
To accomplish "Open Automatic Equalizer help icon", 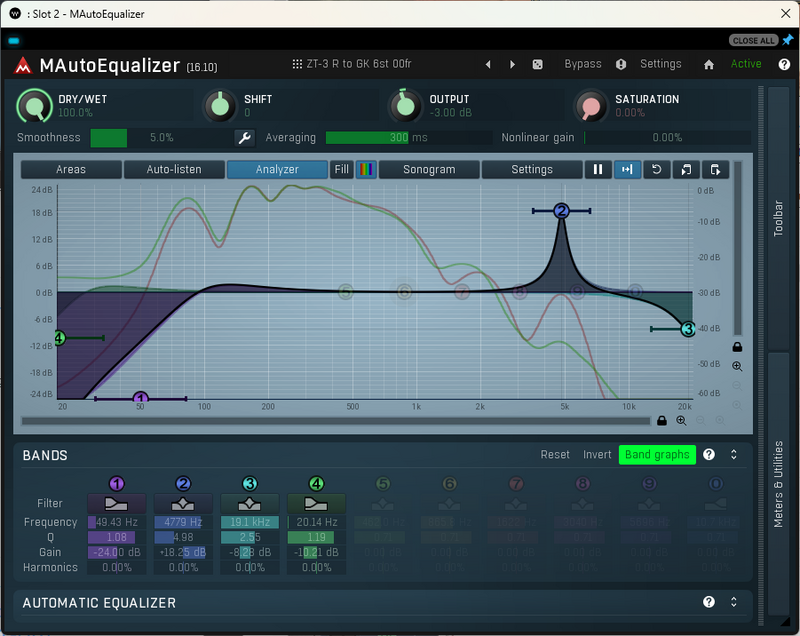I will tap(709, 602).
